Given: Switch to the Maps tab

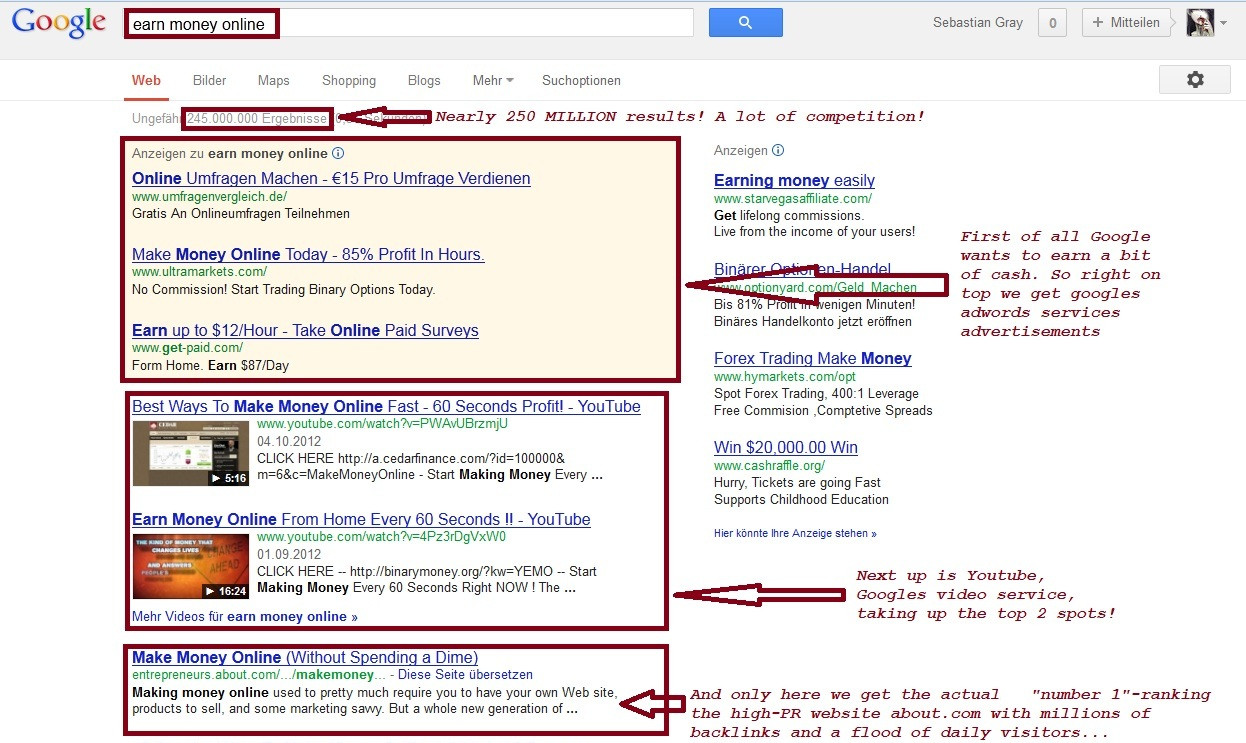Looking at the screenshot, I should click(x=273, y=80).
